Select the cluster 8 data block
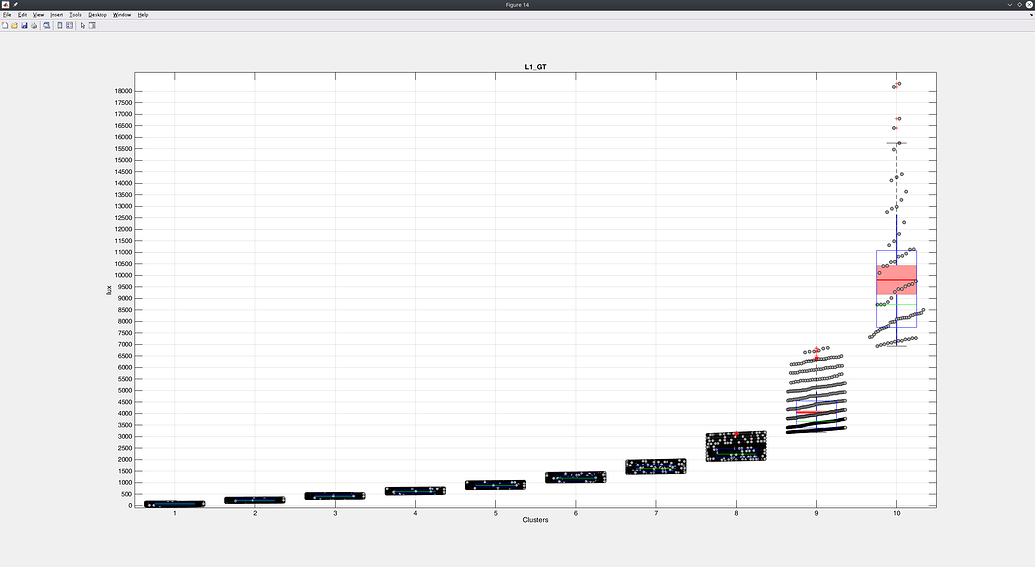 click(x=736, y=446)
